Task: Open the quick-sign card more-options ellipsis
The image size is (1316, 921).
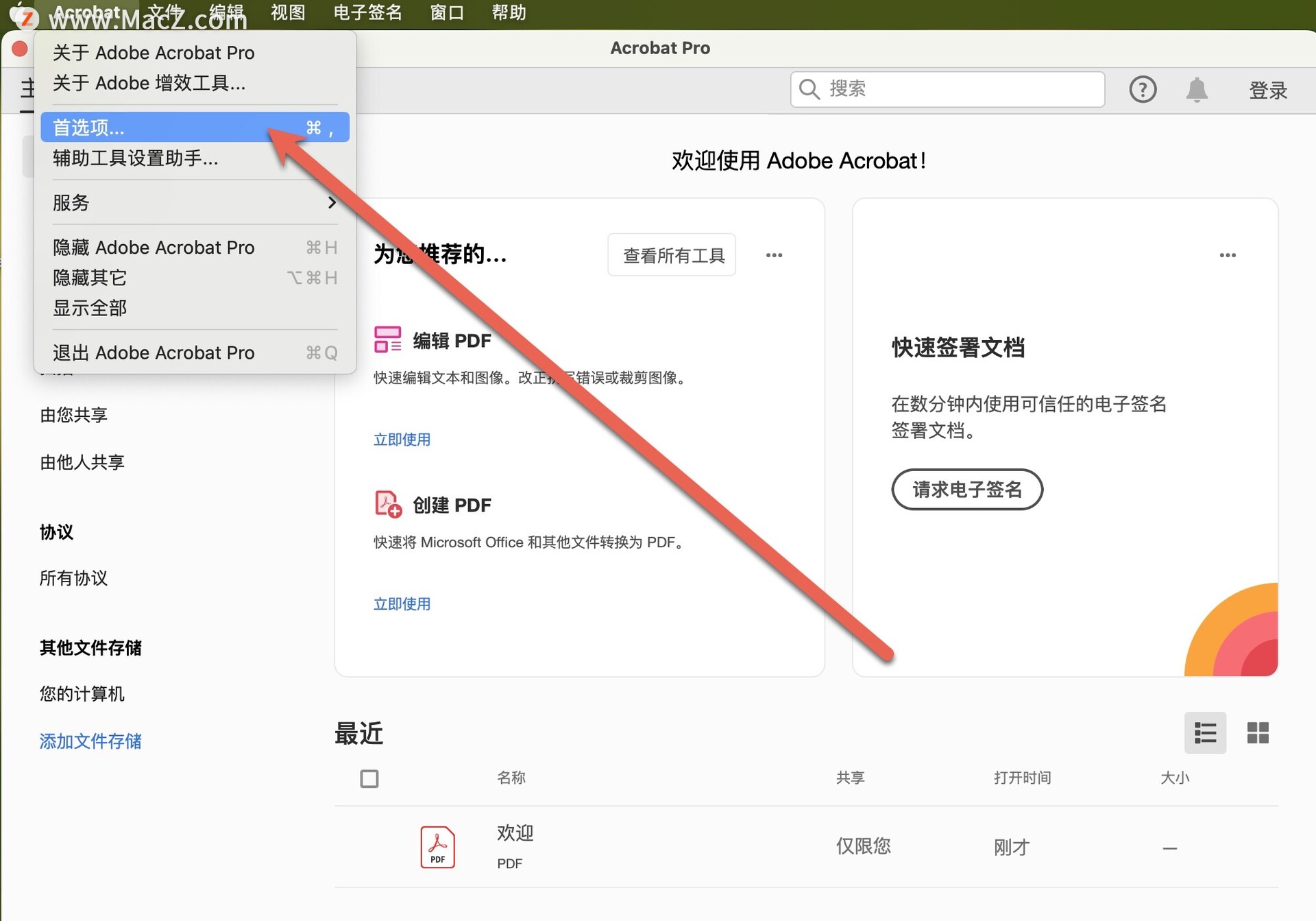Action: pos(1227,255)
